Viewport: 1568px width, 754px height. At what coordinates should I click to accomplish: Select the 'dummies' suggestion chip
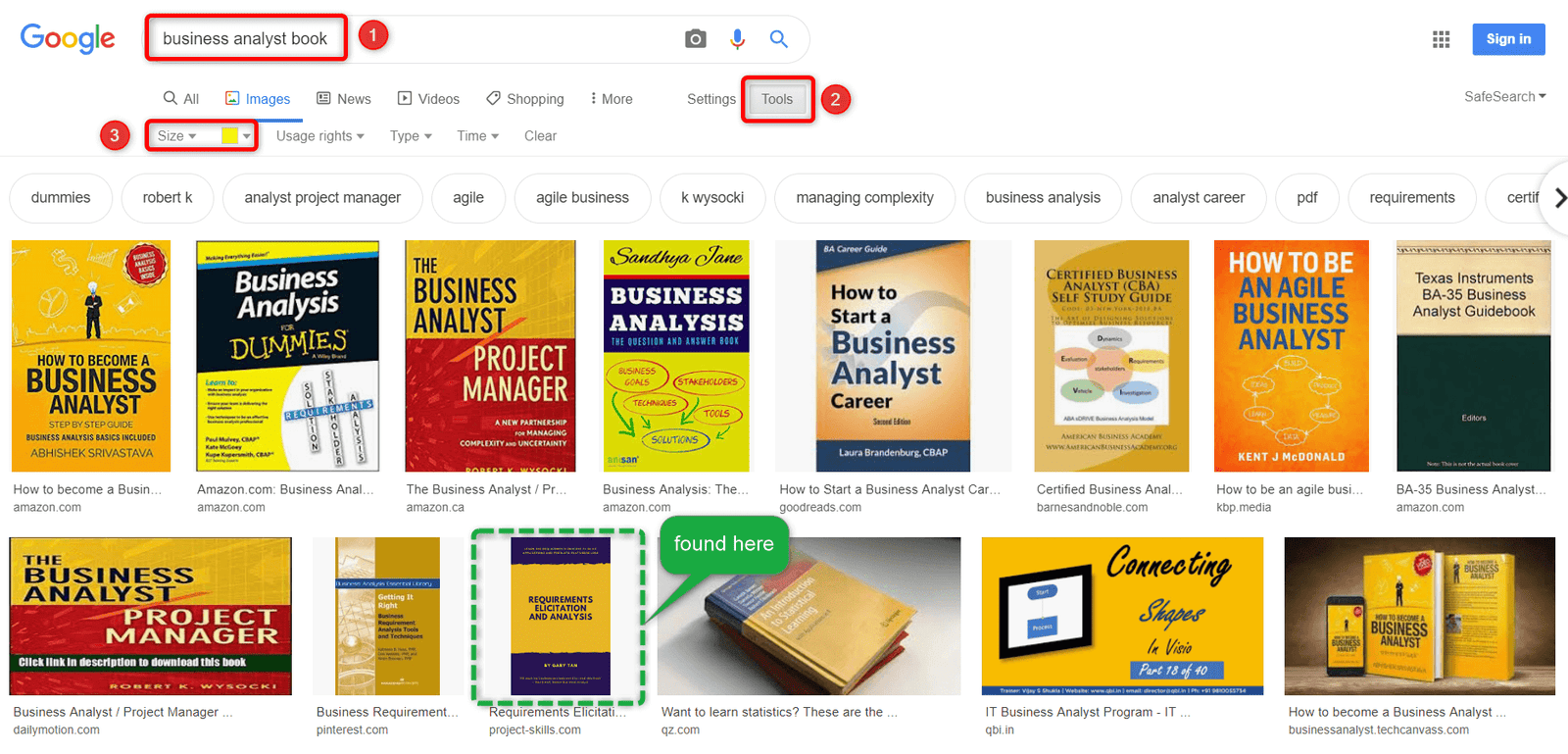coord(61,198)
